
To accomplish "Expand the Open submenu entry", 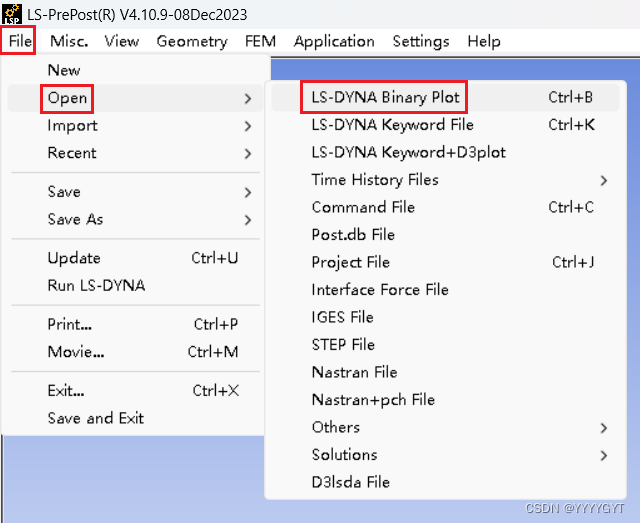I will (135, 98).
